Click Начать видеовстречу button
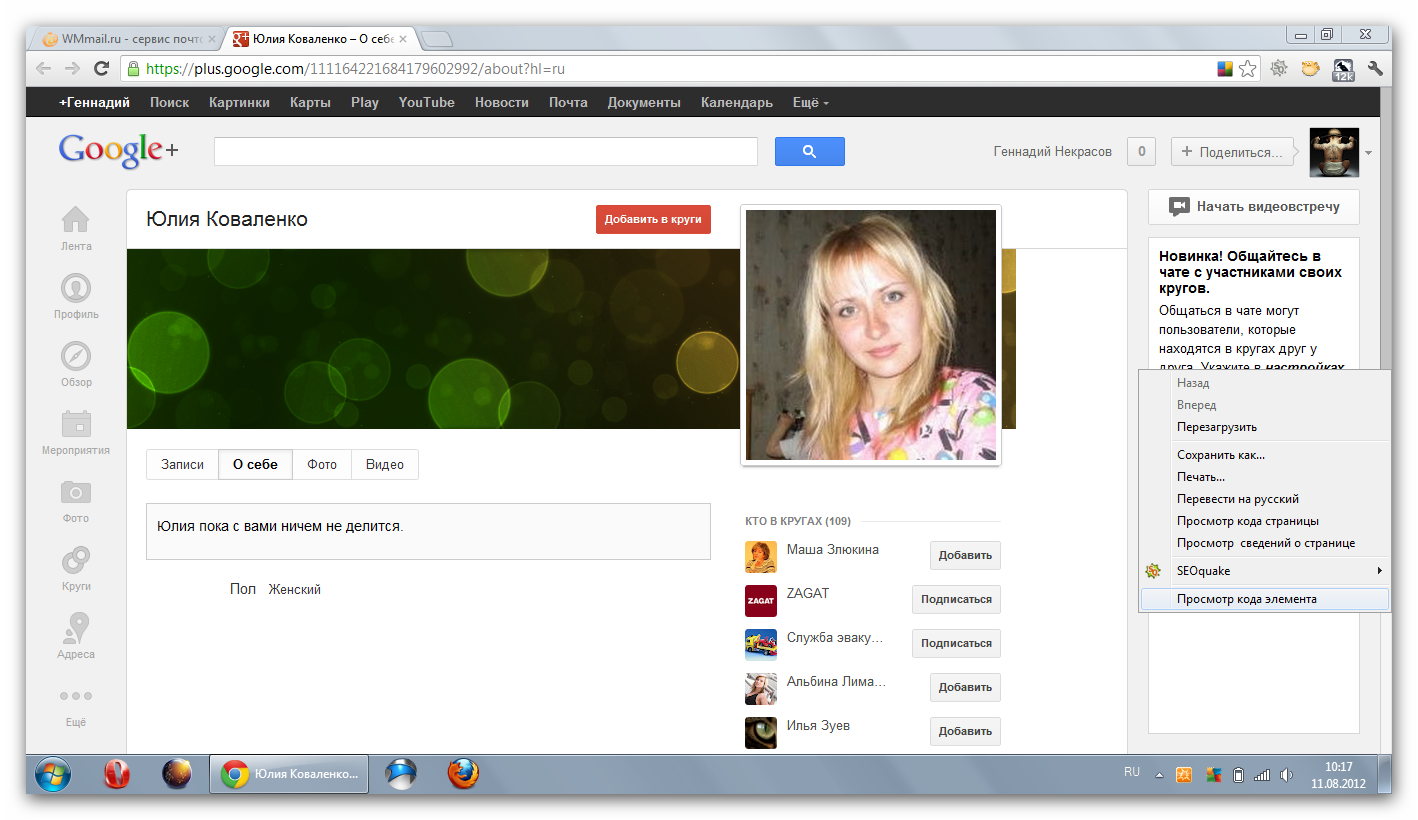This screenshot has height=820, width=1418. tap(1254, 207)
